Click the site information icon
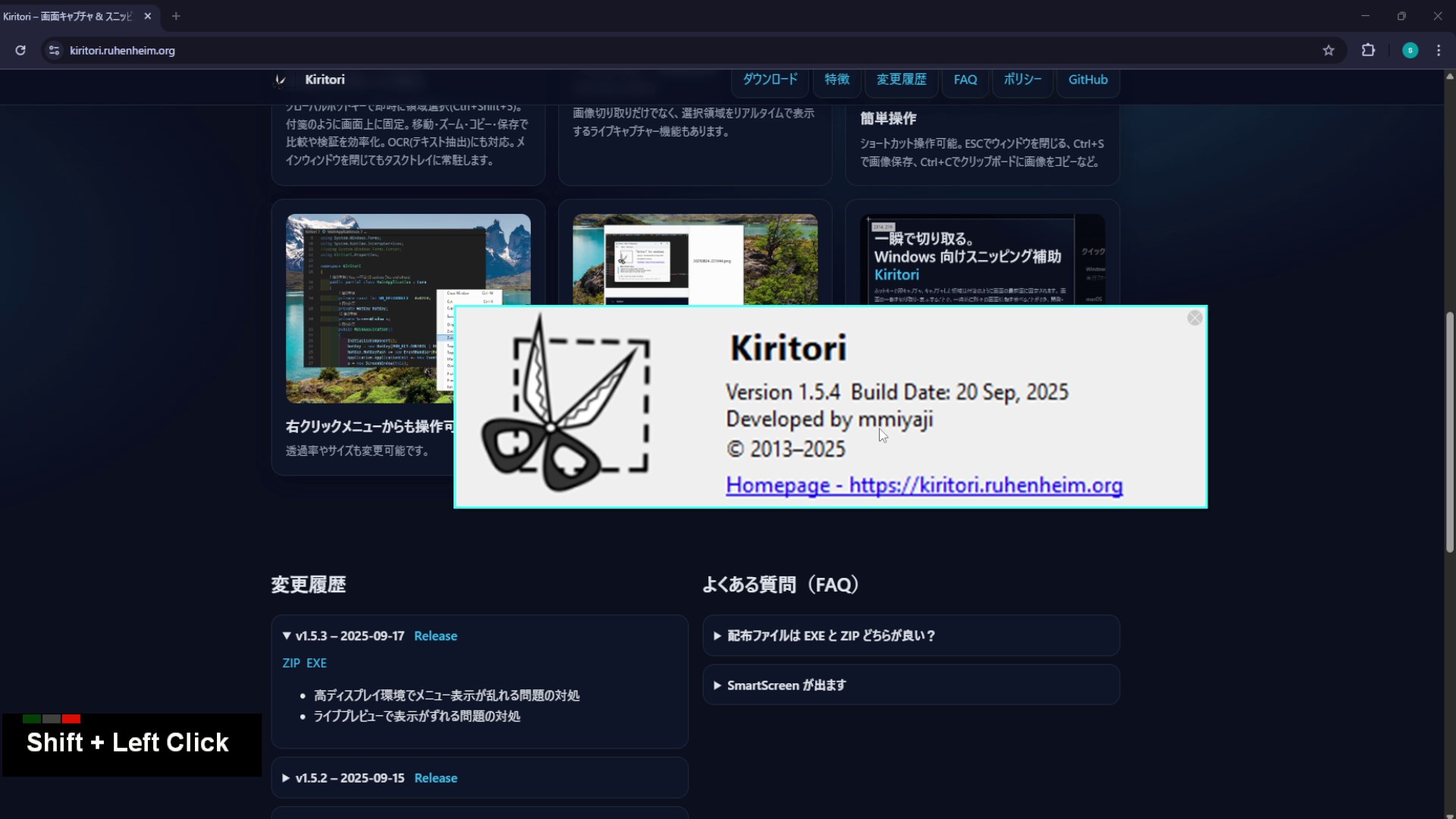 coord(54,50)
